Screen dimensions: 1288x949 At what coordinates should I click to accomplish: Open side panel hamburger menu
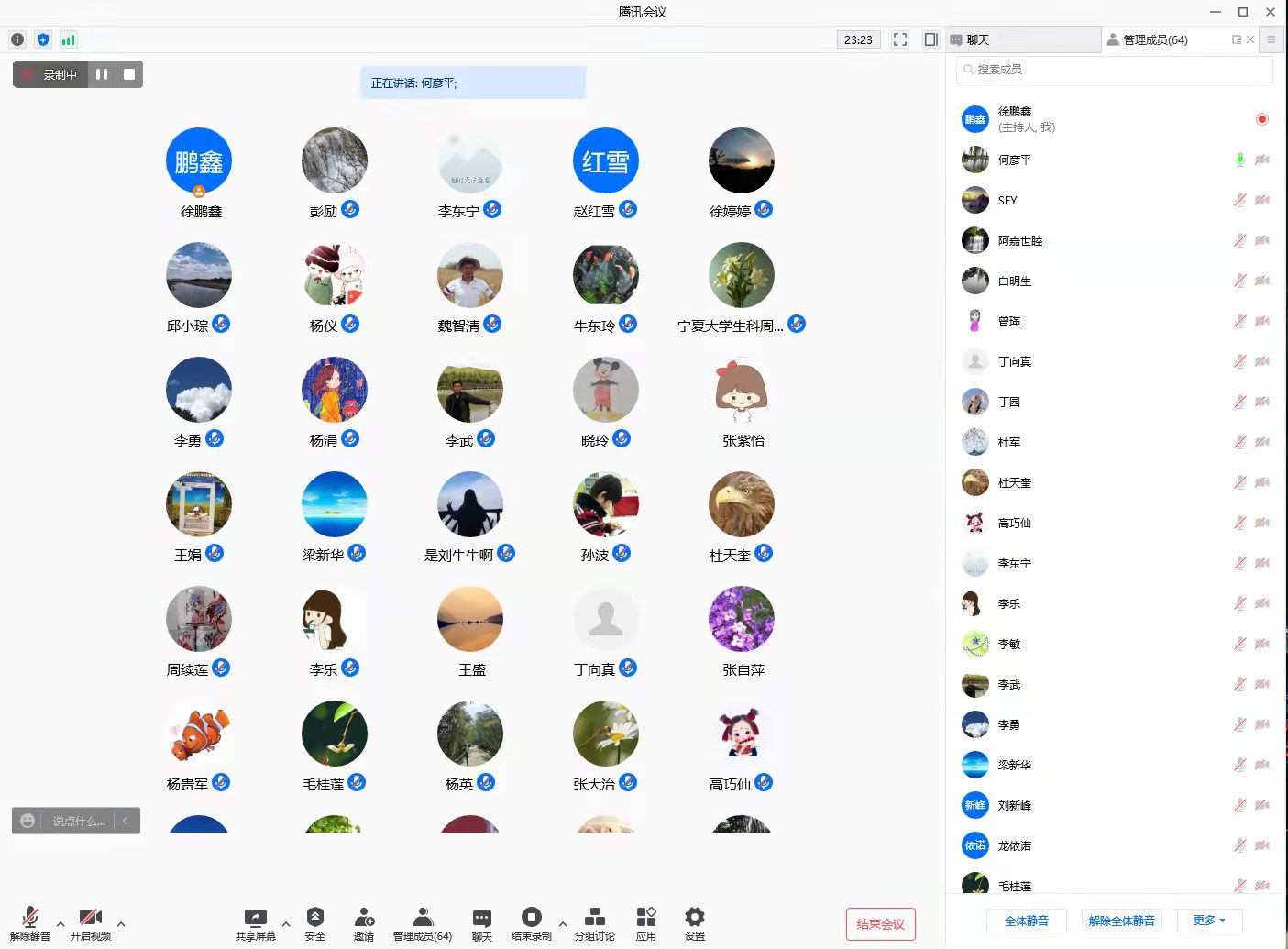1271,39
